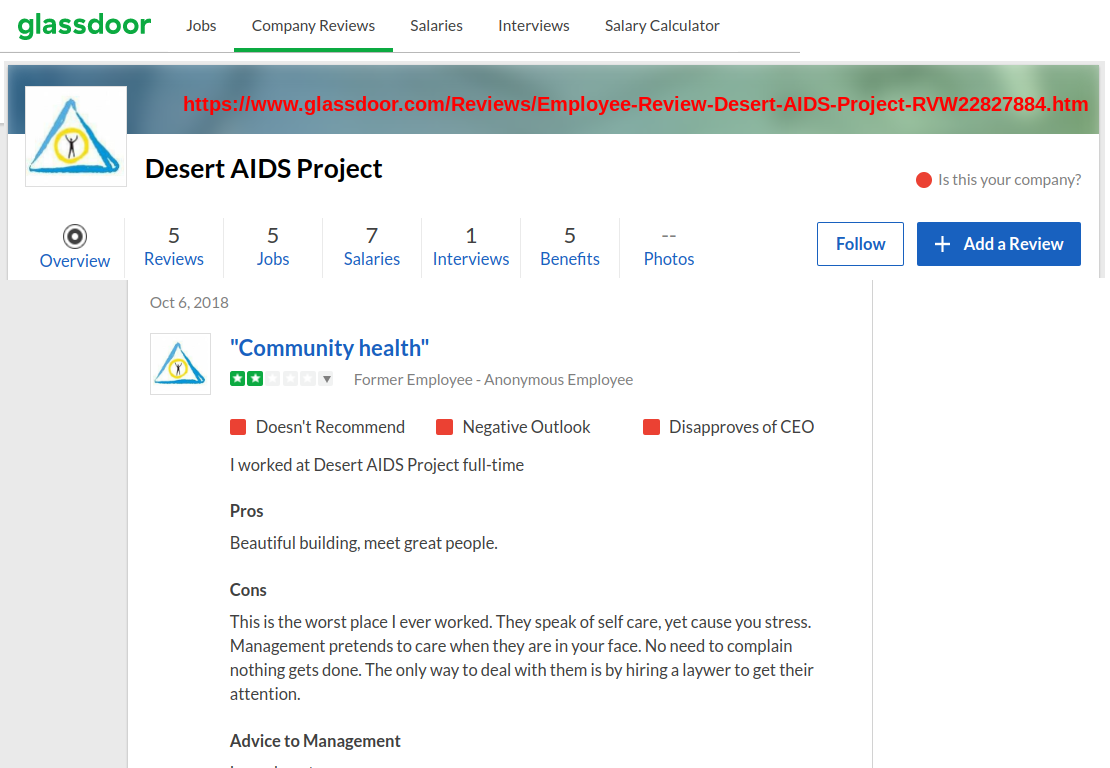Follow Desert AIDS Project

[860, 244]
